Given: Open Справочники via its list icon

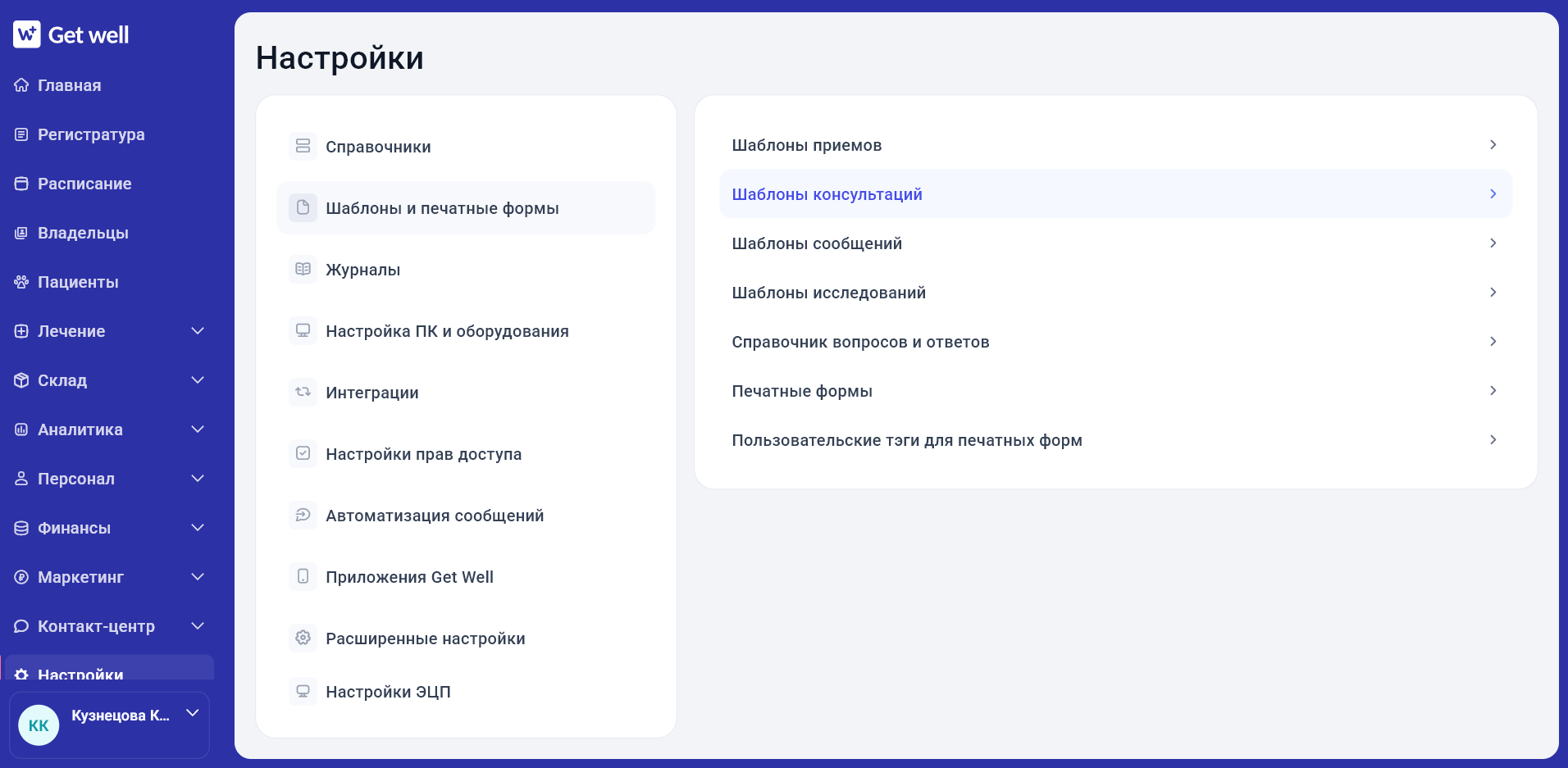Looking at the screenshot, I should click(x=303, y=146).
